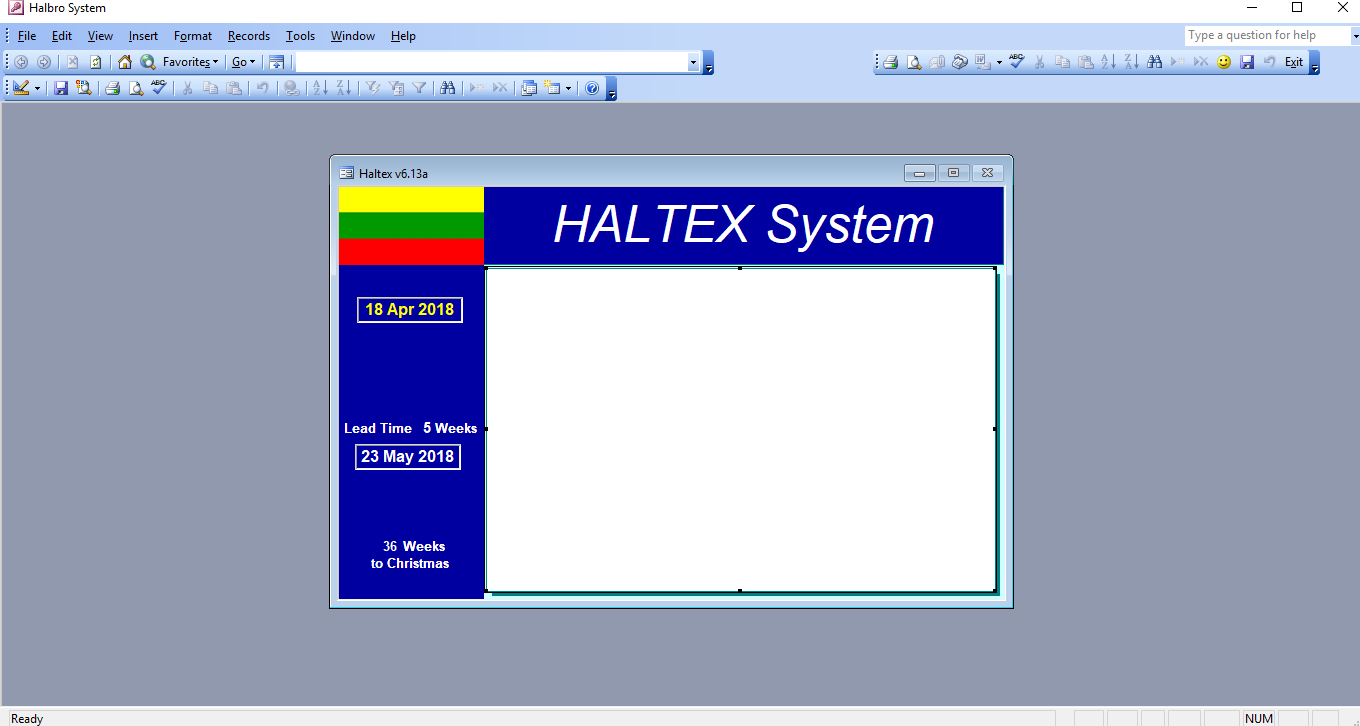Click the Back arrow on the Web toolbar
Viewport: 1360px width, 726px height.
click(x=21, y=62)
